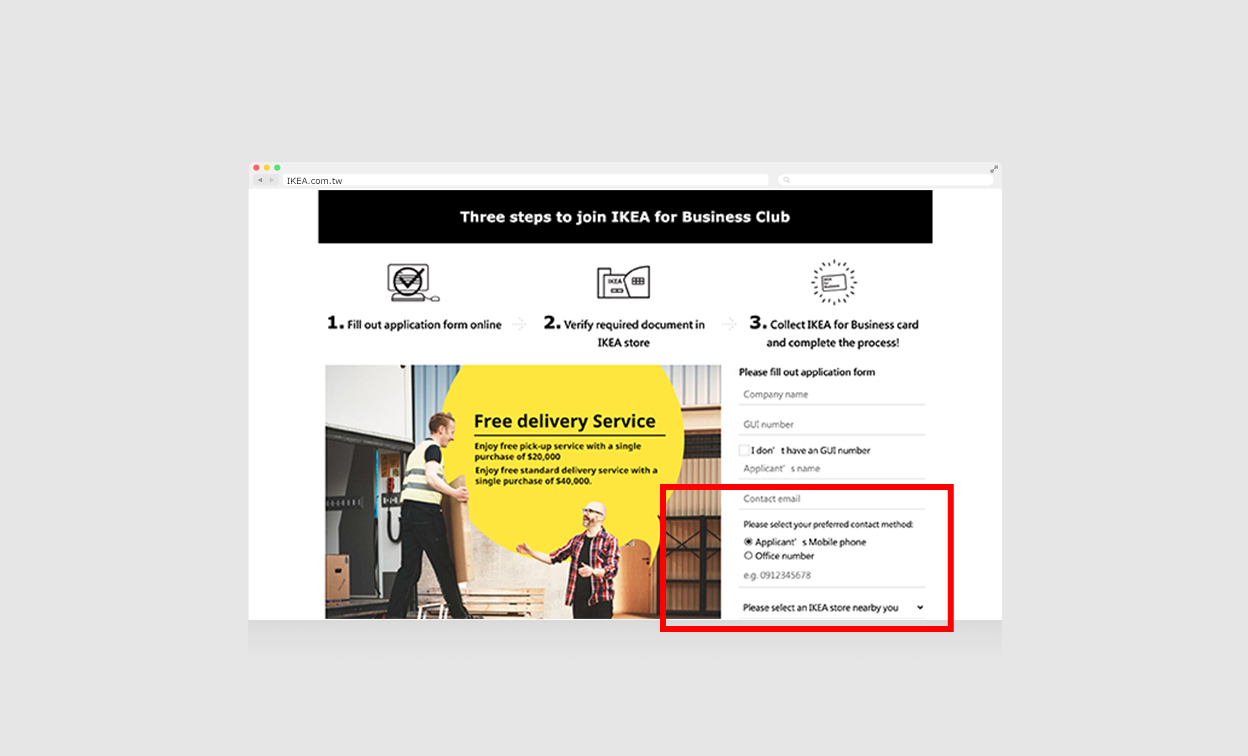Click the IKEA store building icon
Viewport: 1248px width, 756px height.
tap(623, 283)
